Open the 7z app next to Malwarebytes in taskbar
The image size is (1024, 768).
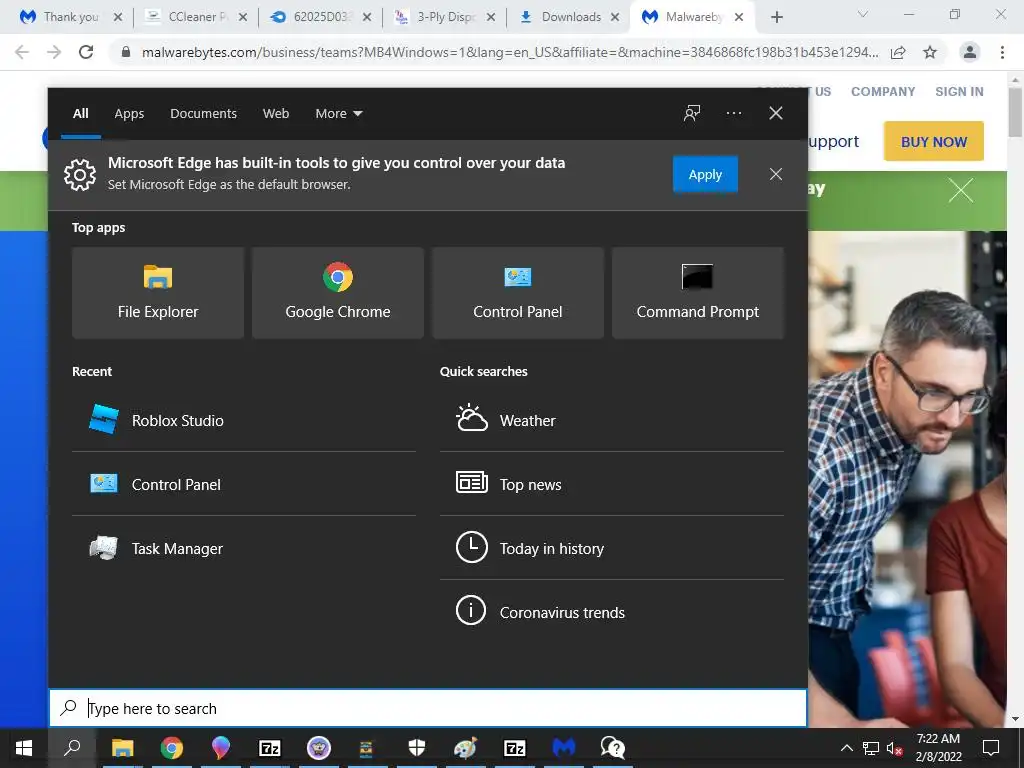coord(515,748)
